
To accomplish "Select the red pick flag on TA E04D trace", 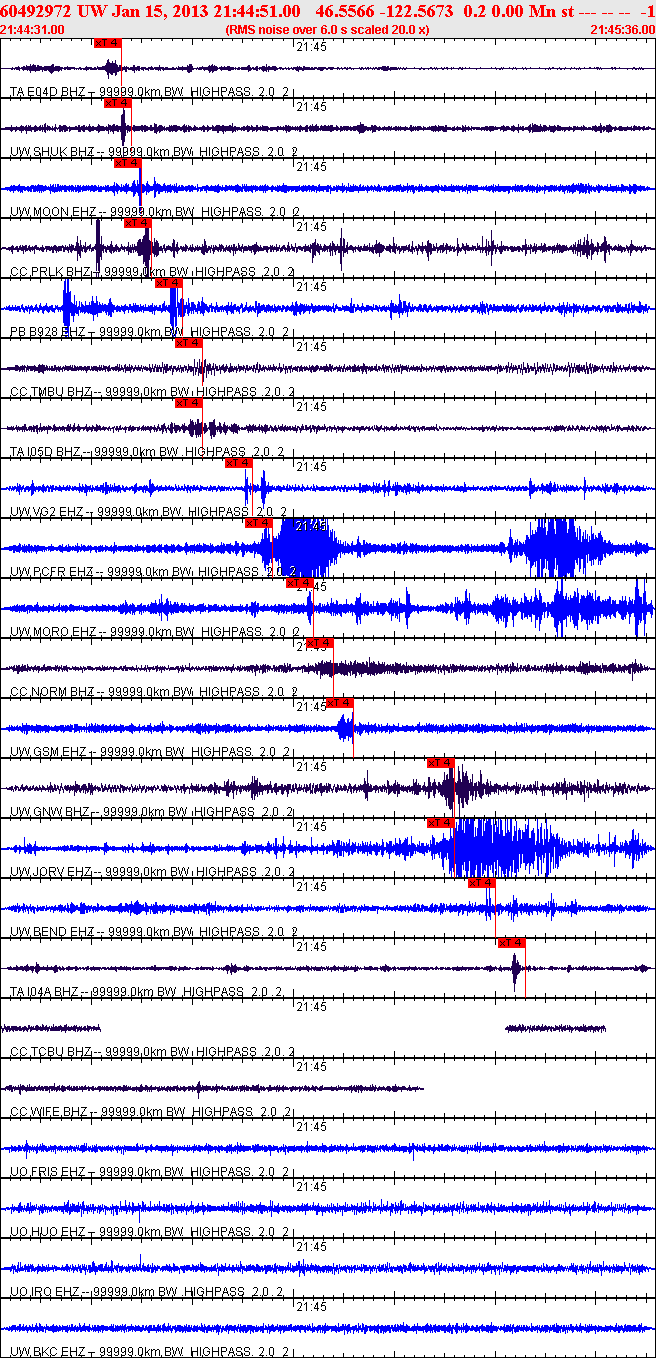I will coord(106,43).
